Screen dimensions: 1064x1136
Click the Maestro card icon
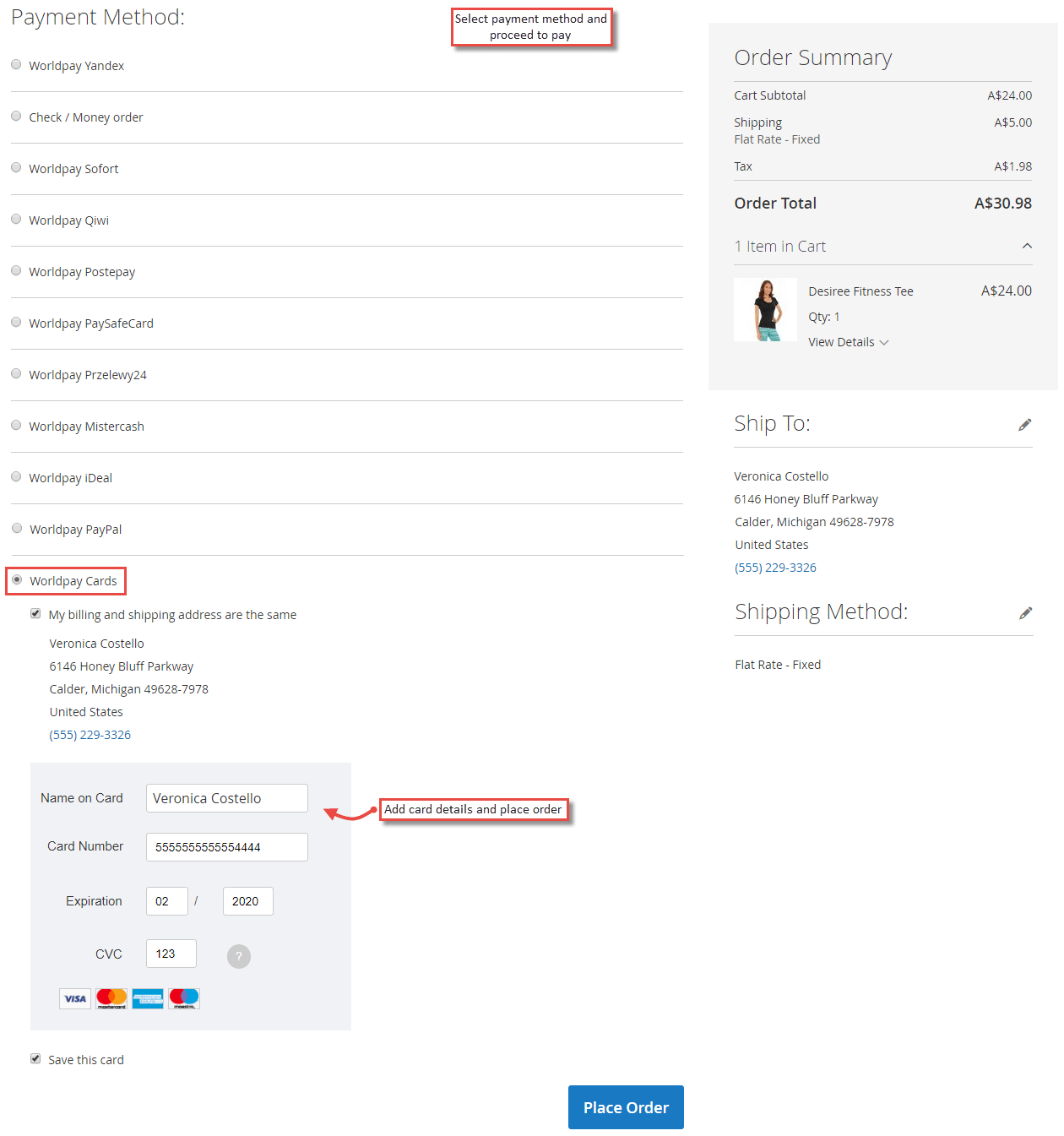point(183,998)
